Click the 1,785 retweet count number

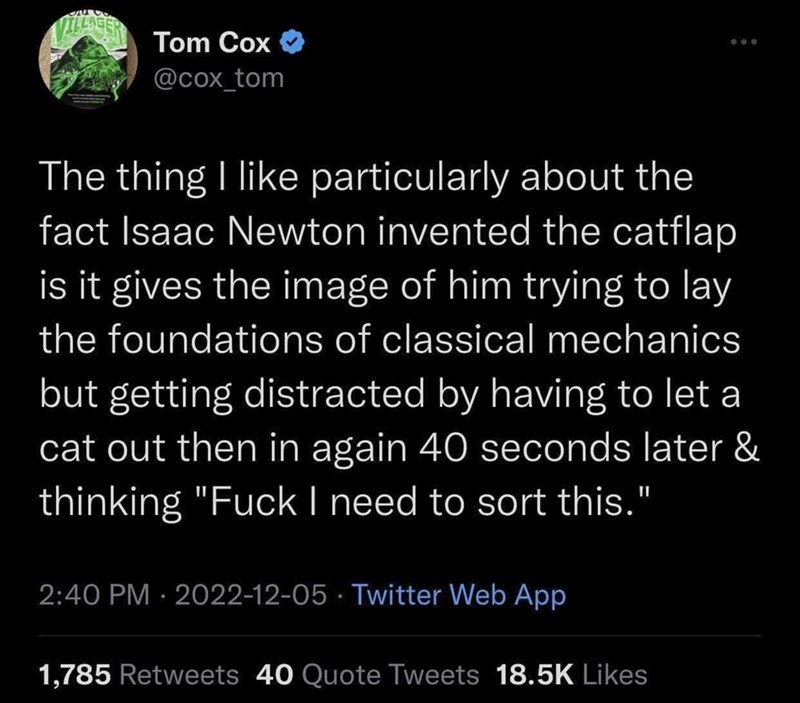coord(74,675)
